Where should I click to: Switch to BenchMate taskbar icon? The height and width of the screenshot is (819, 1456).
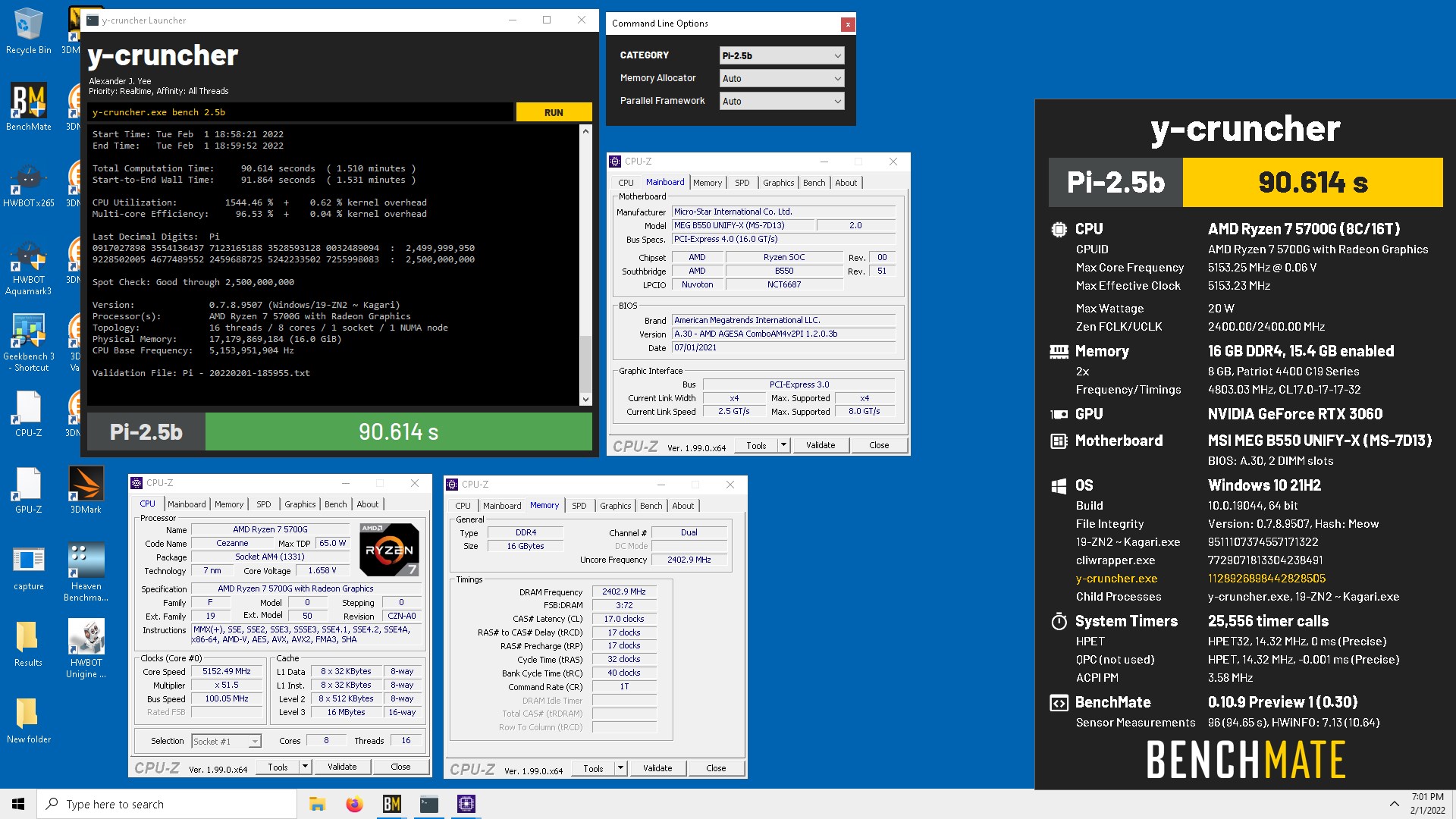click(391, 804)
